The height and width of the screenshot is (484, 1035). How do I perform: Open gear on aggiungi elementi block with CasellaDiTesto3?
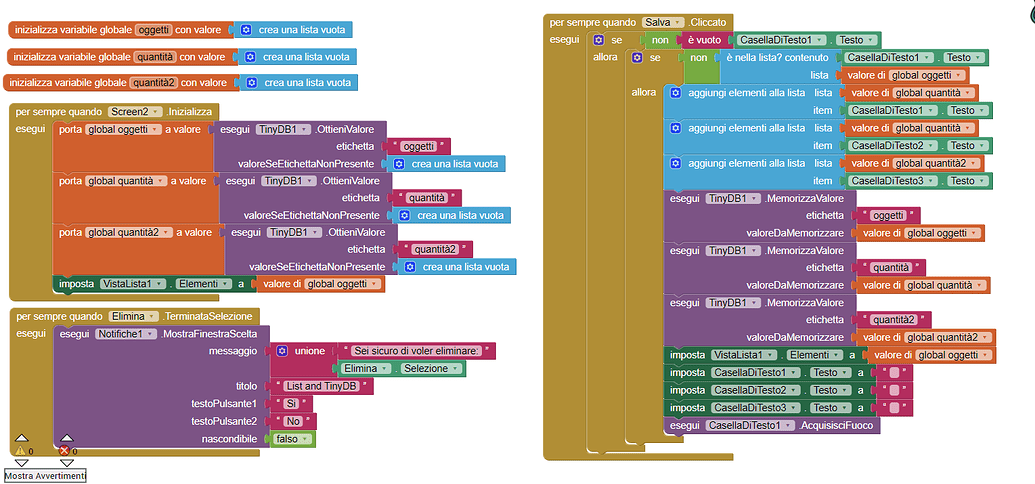point(675,163)
